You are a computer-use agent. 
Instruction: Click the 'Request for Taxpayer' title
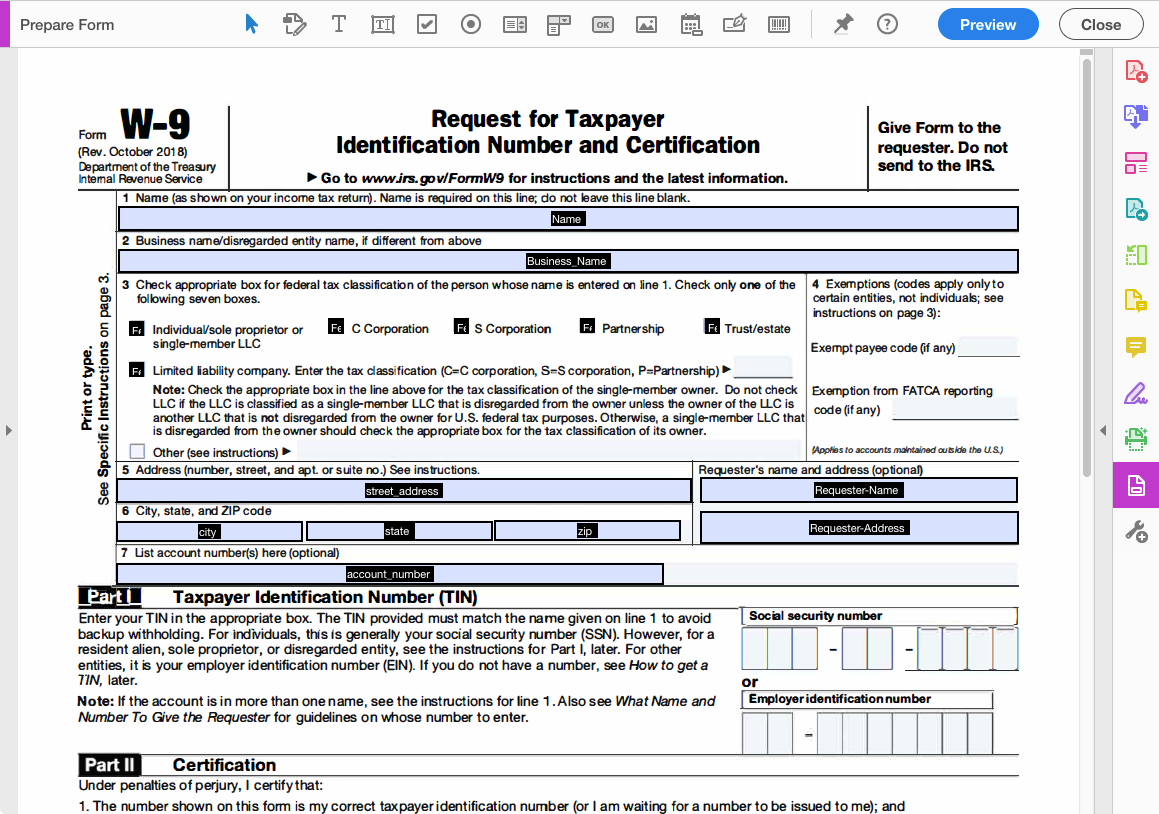[548, 119]
